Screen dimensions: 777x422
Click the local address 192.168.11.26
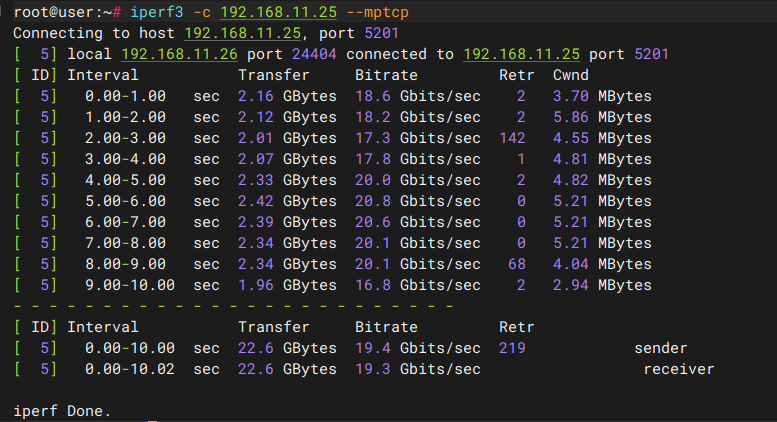point(179,54)
